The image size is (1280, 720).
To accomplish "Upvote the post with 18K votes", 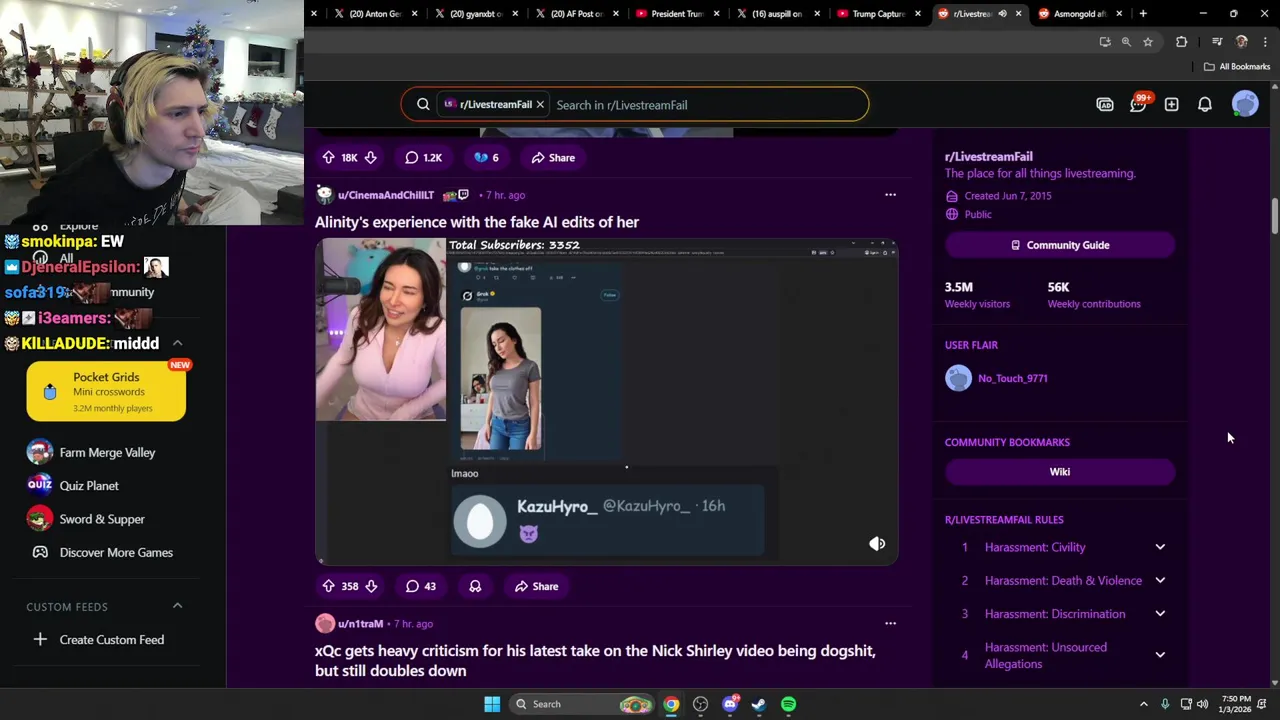I will (x=328, y=157).
